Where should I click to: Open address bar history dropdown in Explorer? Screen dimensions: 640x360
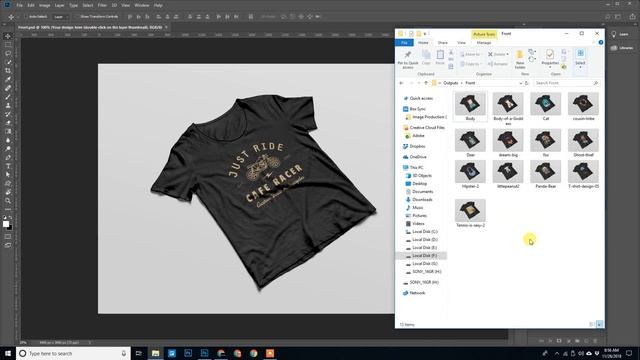520,83
